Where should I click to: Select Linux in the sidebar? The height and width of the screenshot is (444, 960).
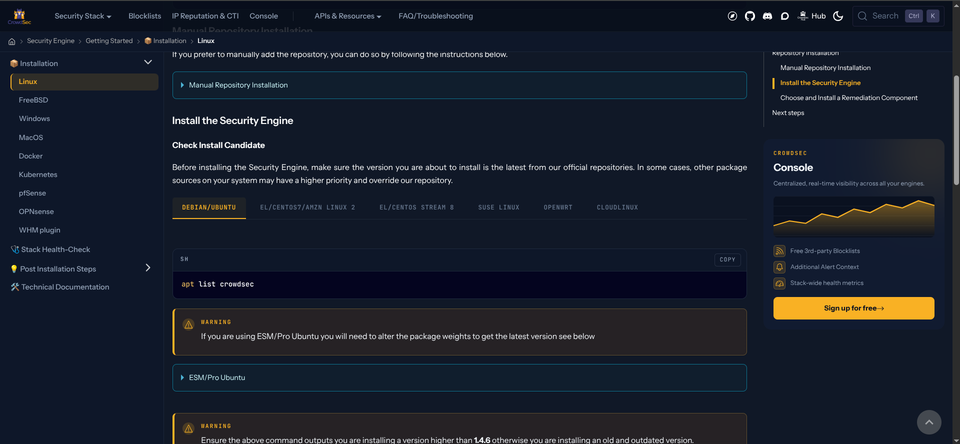84,81
